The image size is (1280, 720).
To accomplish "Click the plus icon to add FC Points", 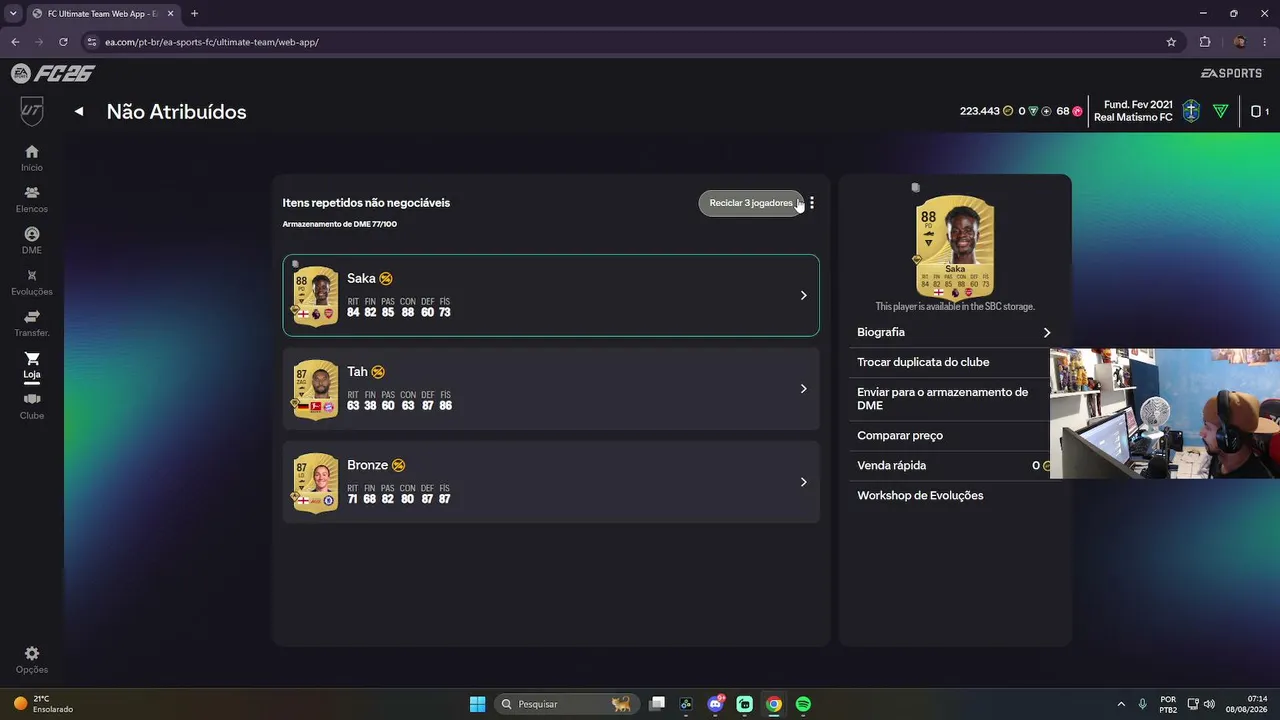I will 1046,111.
